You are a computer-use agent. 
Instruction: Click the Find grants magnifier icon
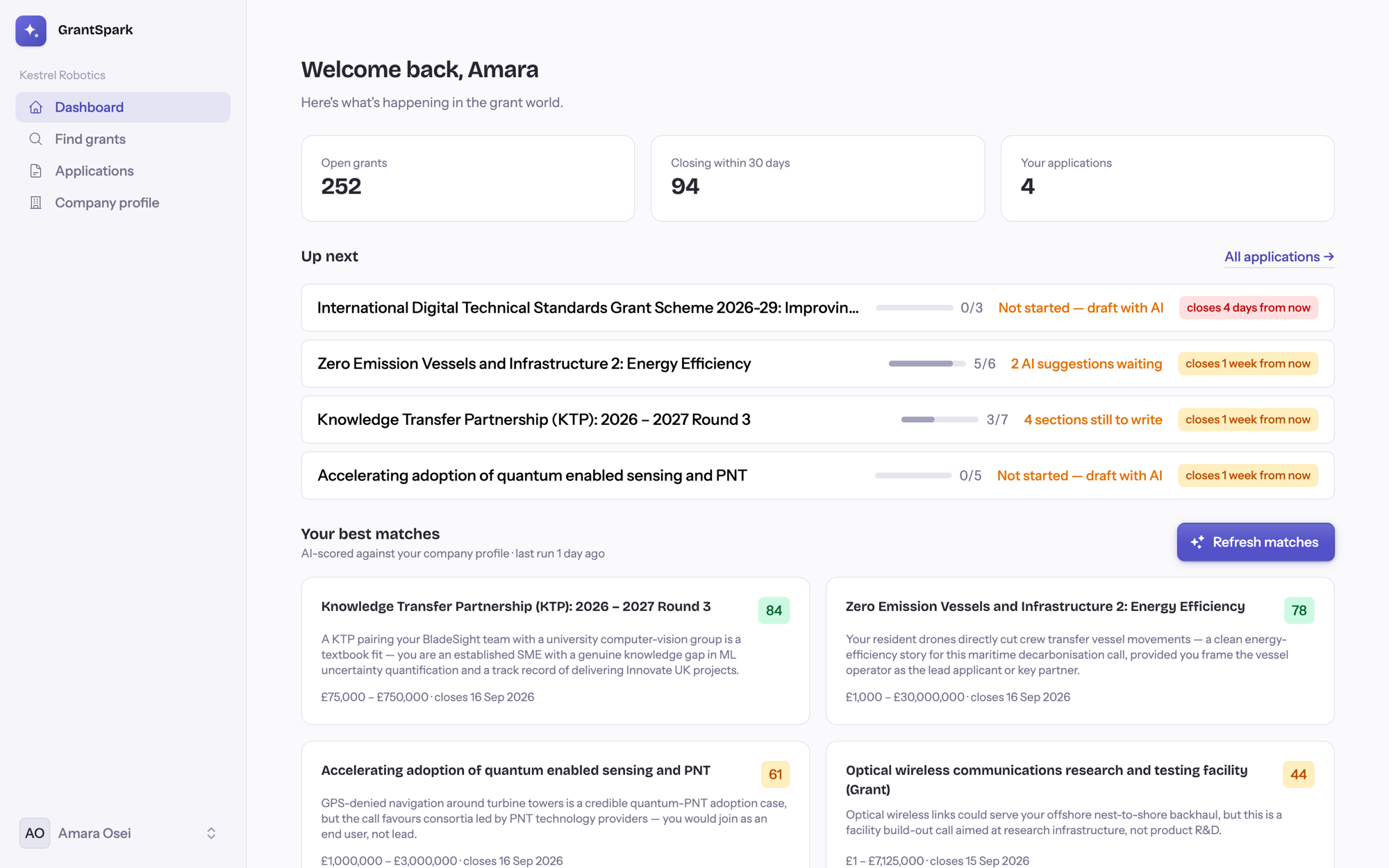click(36, 139)
